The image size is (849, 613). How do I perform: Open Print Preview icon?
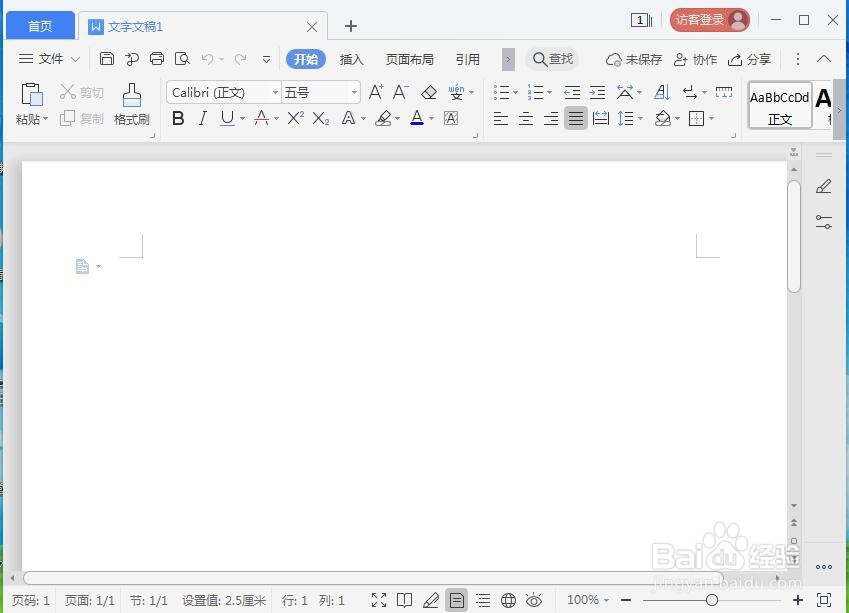pos(182,58)
